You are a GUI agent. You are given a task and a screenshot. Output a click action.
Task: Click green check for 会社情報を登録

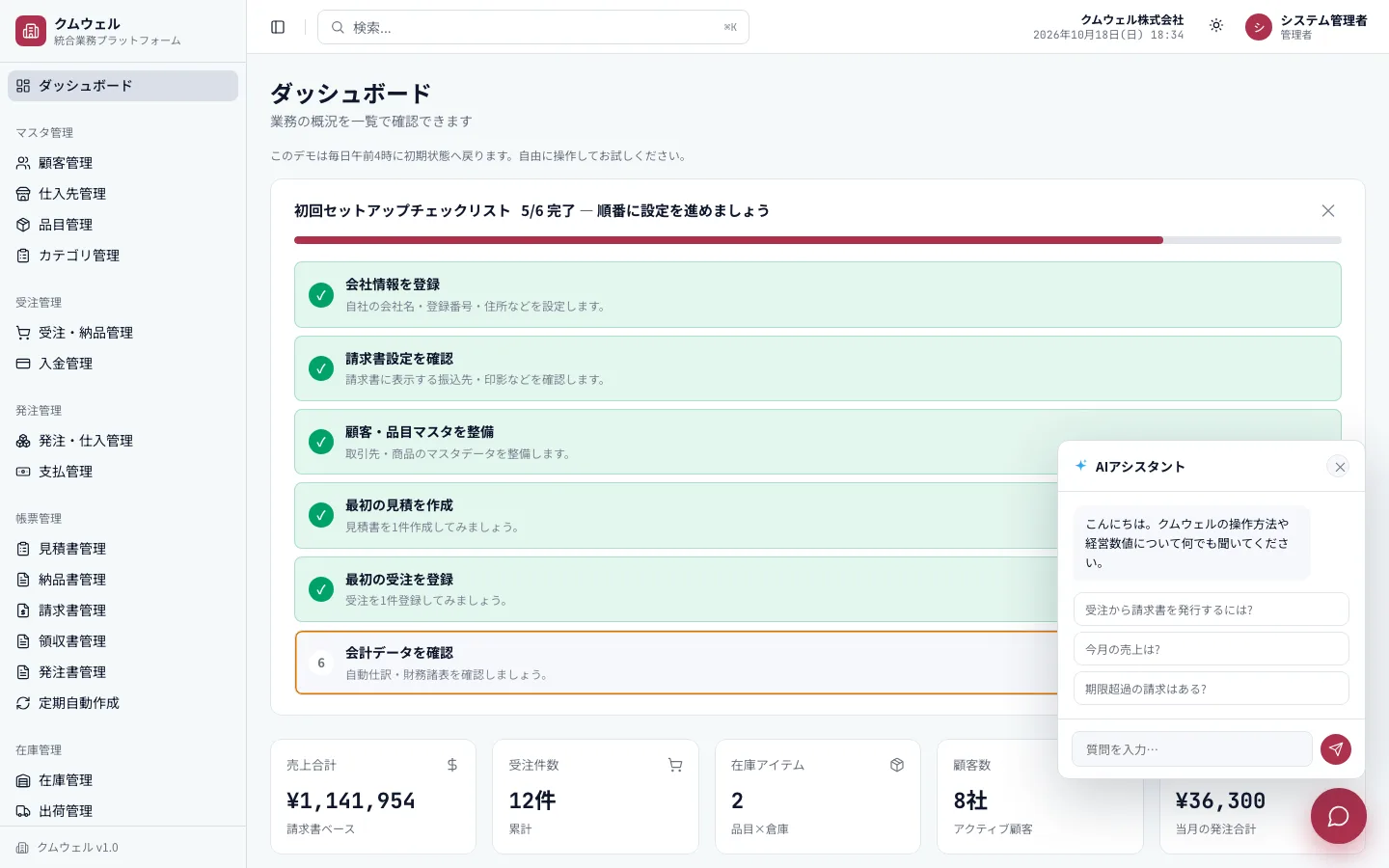pyautogui.click(x=321, y=295)
